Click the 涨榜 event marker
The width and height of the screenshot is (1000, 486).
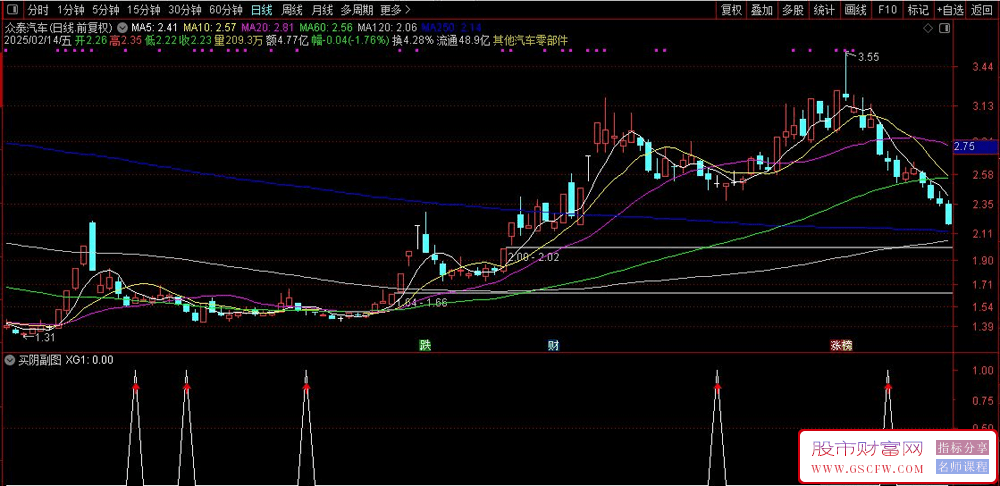(841, 346)
